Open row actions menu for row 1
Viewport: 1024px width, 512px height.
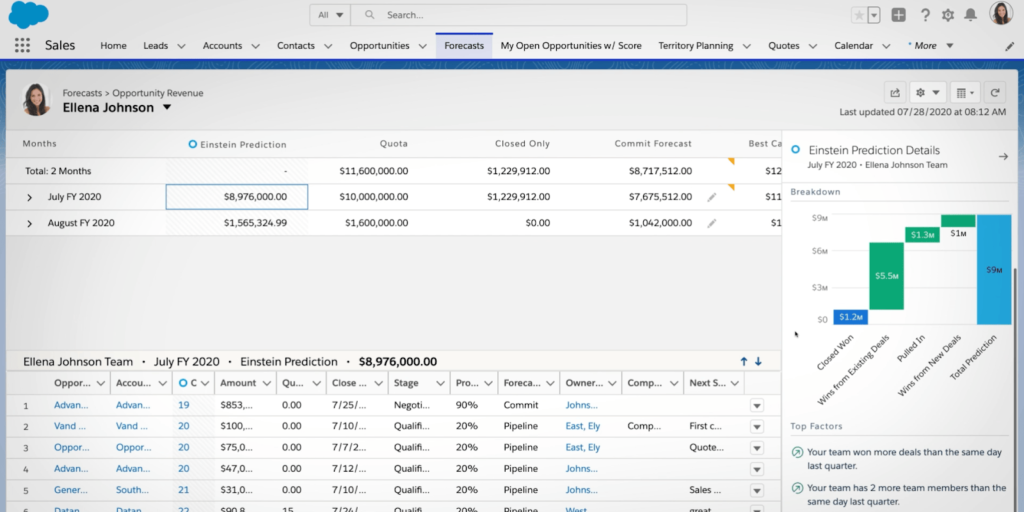click(757, 406)
